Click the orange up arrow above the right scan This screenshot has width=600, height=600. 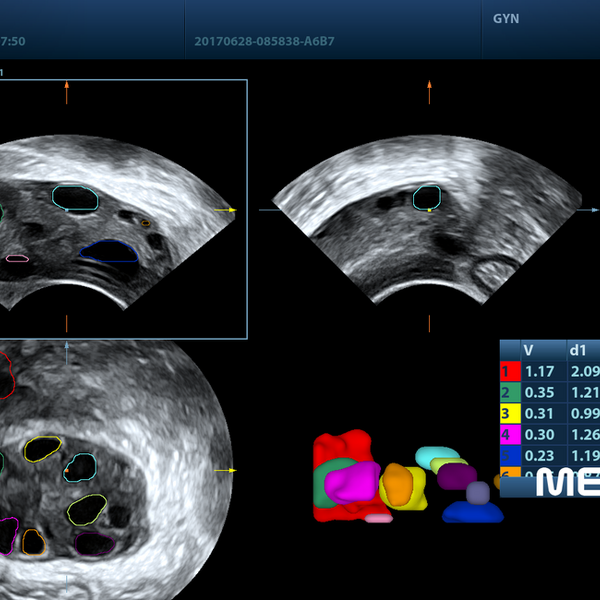click(x=429, y=92)
